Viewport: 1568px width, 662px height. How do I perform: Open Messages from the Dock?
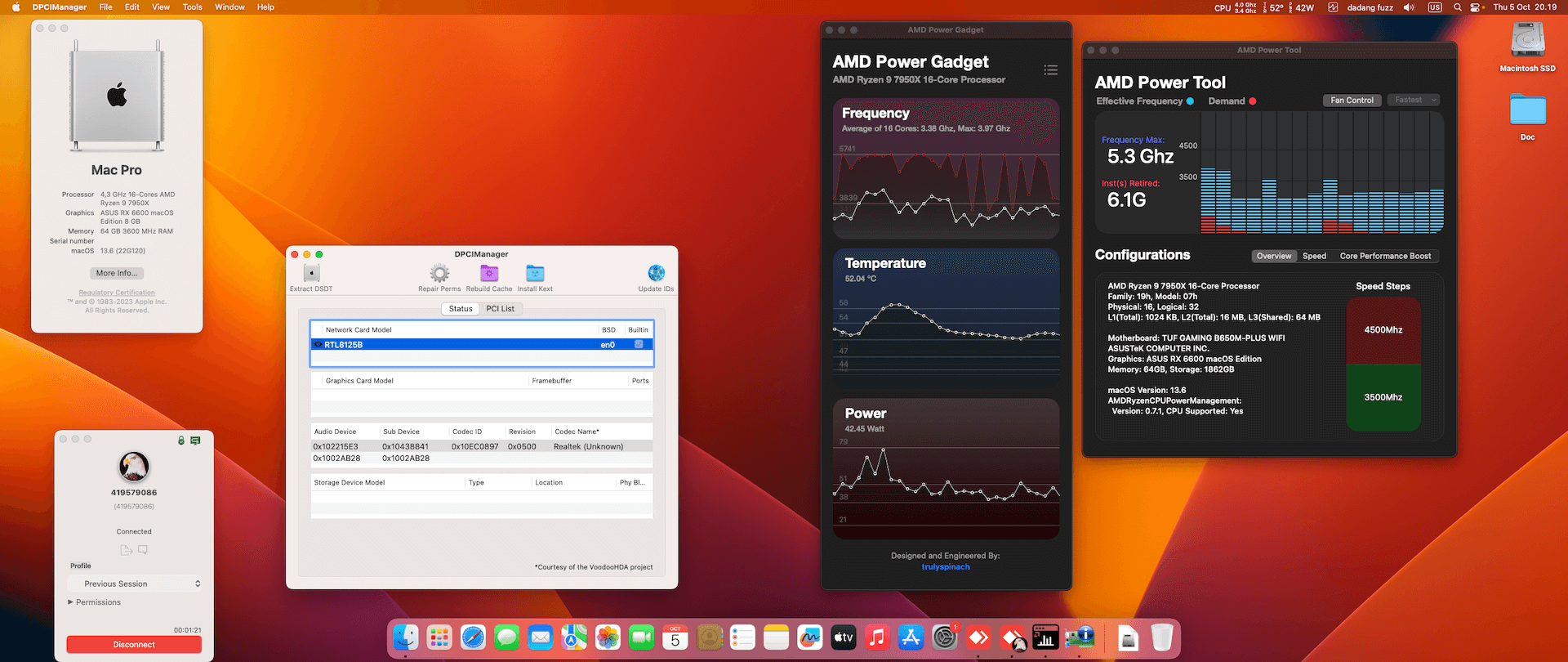[507, 637]
